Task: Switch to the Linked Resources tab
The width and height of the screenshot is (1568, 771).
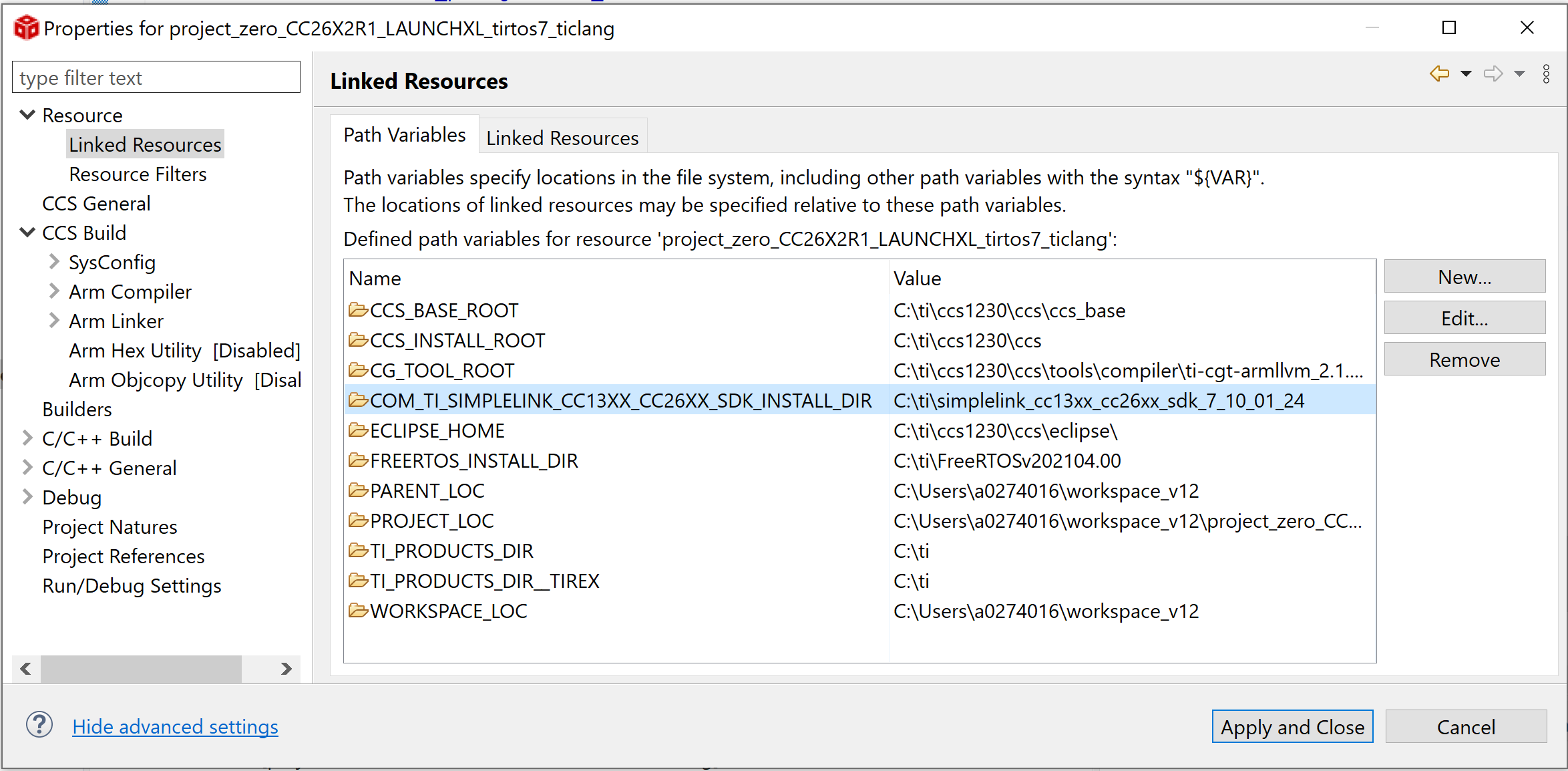Action: click(562, 137)
